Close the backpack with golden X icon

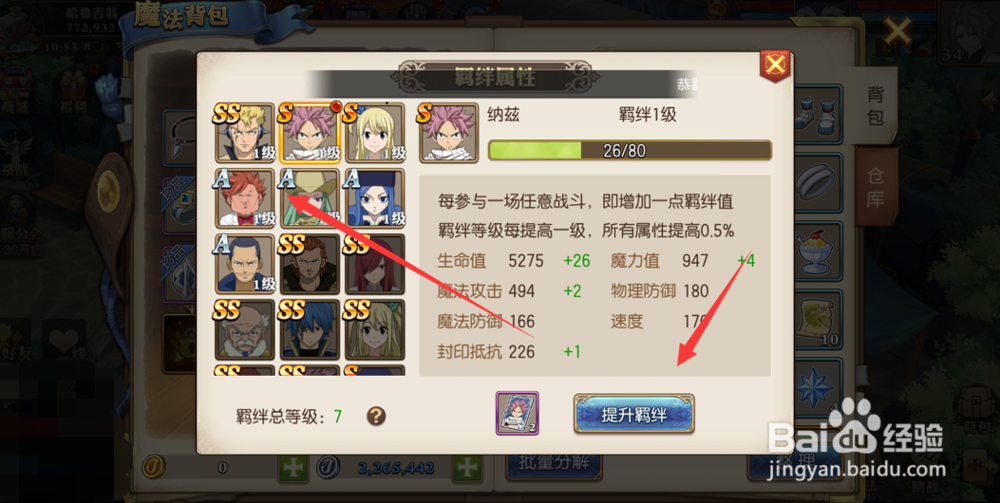pyautogui.click(x=897, y=31)
